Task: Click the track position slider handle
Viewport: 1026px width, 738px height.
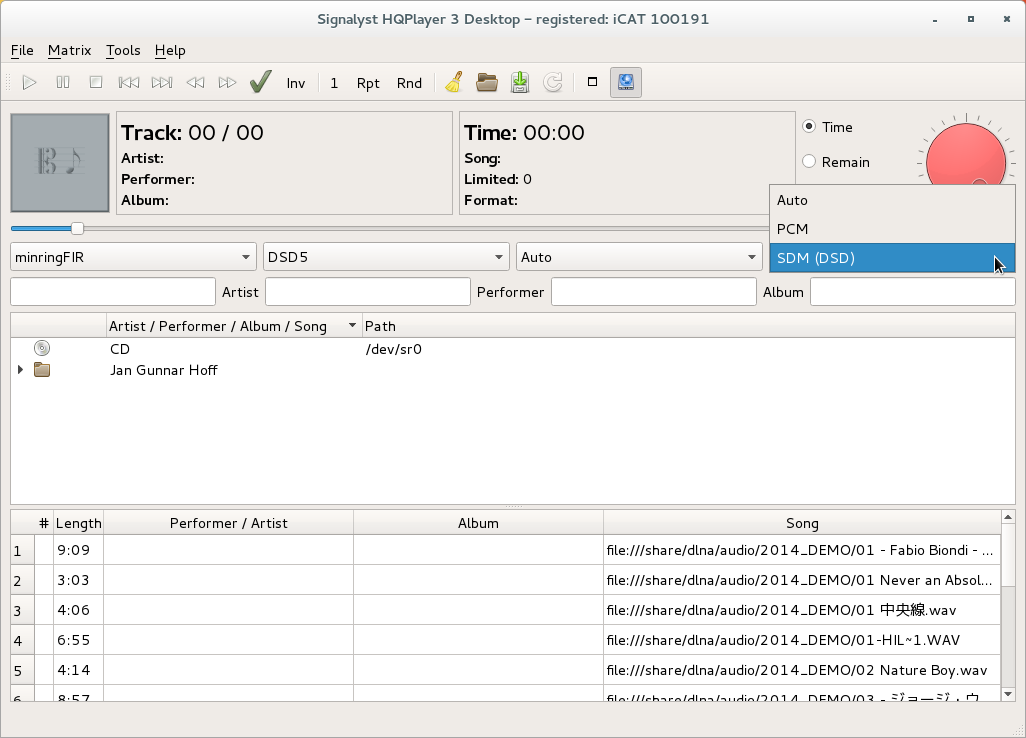Action: tap(77, 228)
